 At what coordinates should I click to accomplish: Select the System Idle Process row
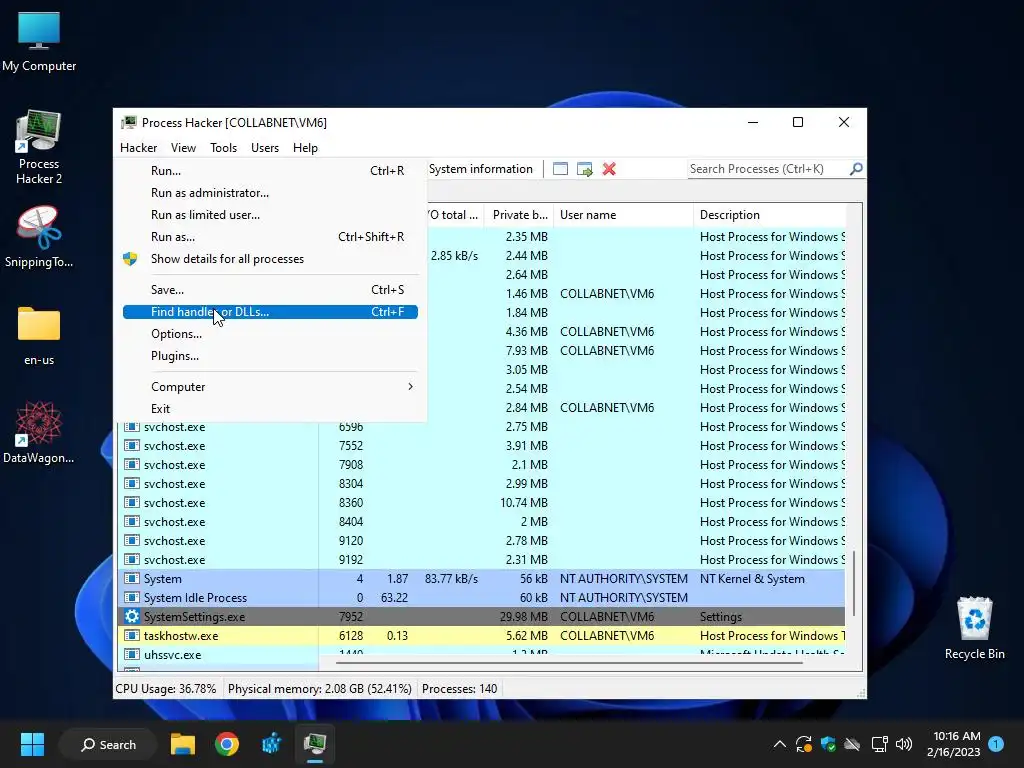pyautogui.click(x=481, y=598)
